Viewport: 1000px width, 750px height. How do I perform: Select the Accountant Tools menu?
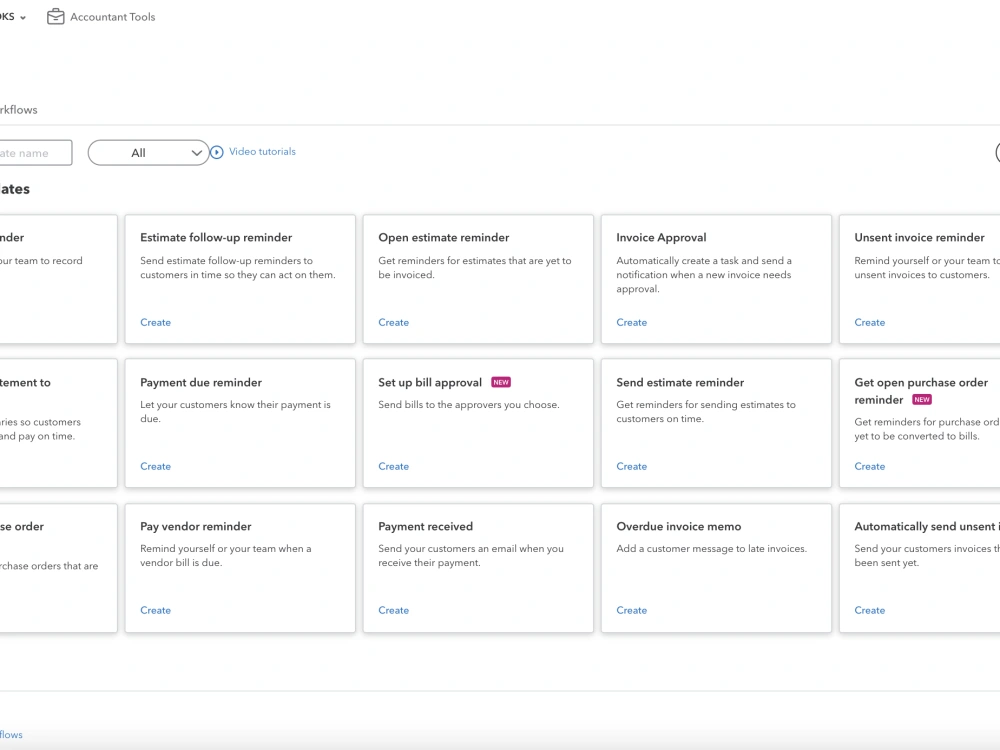click(x=101, y=17)
